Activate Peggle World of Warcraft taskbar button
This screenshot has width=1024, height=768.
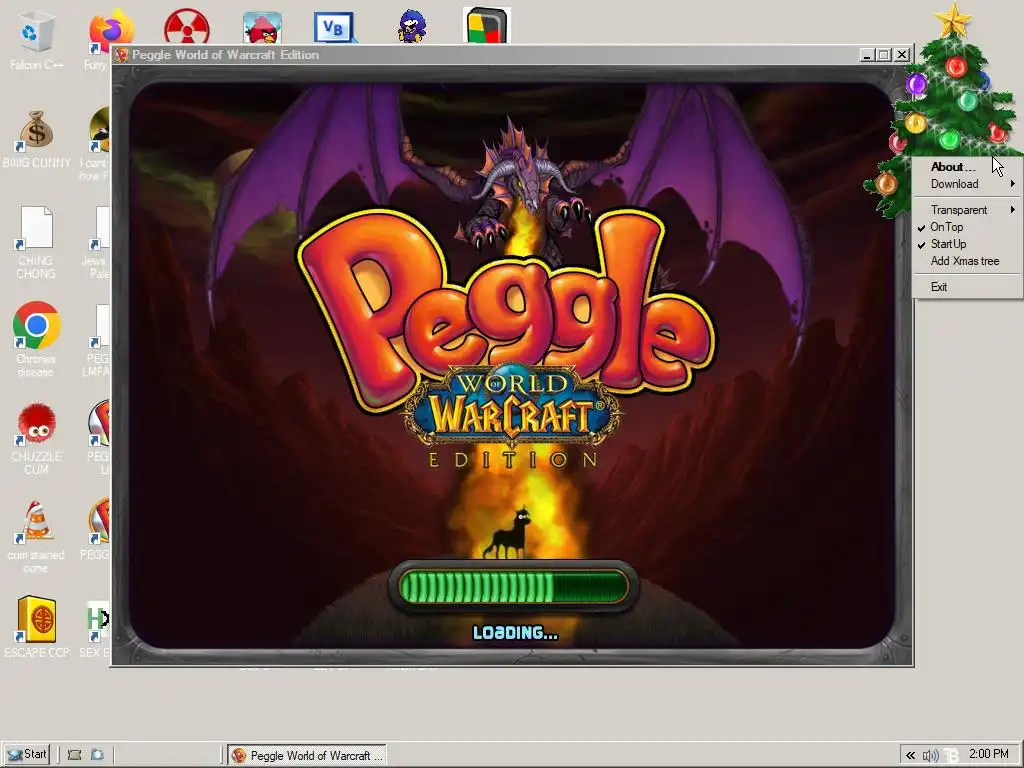tap(307, 756)
